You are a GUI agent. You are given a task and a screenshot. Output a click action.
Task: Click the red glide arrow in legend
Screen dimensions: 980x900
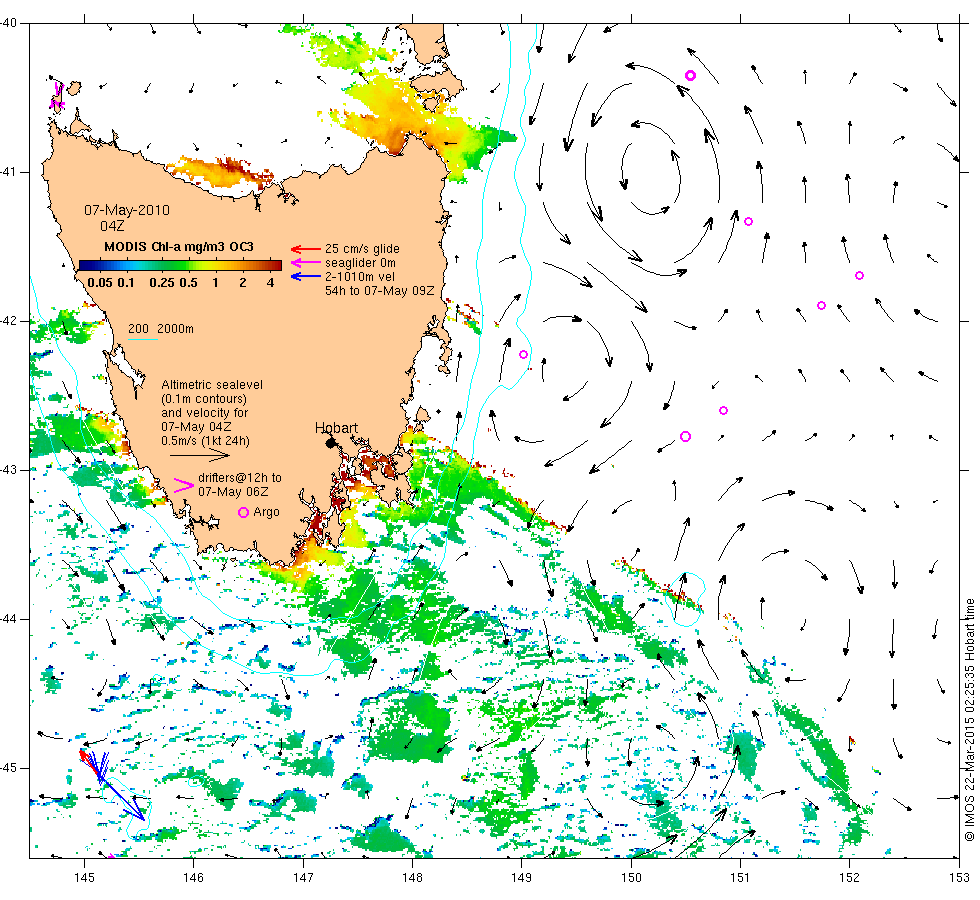click(306, 249)
